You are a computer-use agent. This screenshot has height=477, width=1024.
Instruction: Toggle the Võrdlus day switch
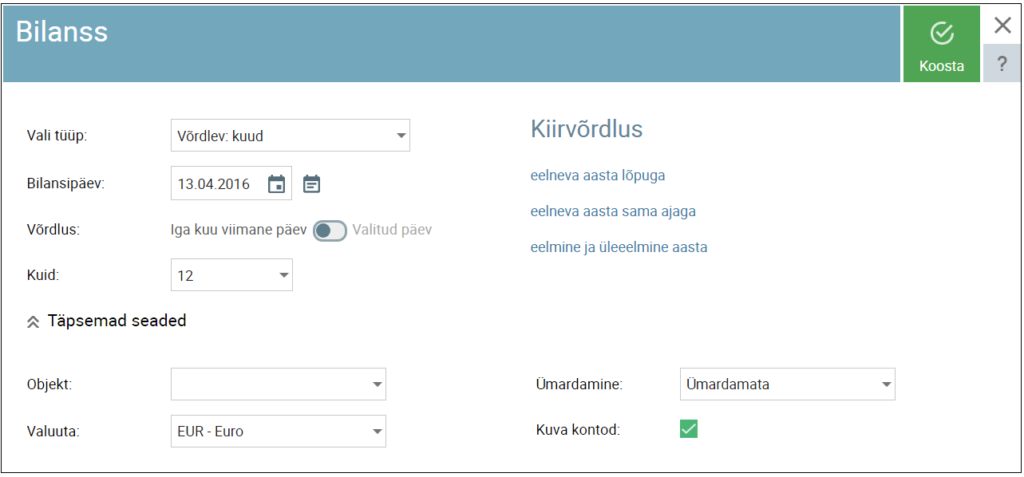(329, 230)
